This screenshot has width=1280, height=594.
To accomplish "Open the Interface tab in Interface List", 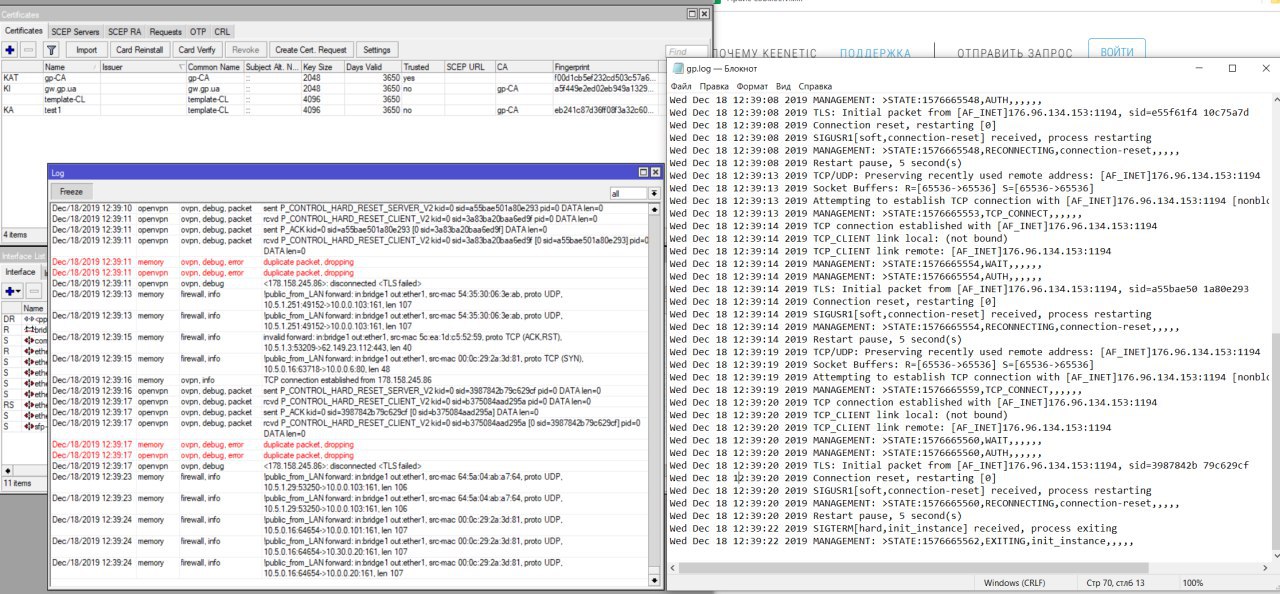I will point(20,272).
